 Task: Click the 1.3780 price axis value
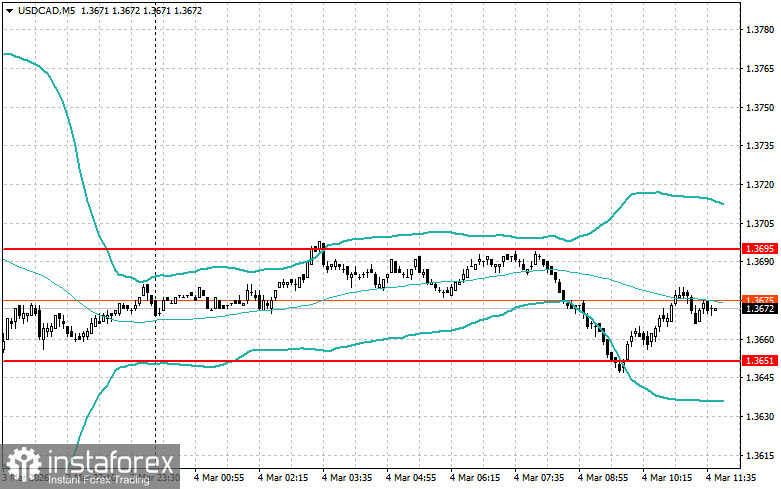[760, 30]
